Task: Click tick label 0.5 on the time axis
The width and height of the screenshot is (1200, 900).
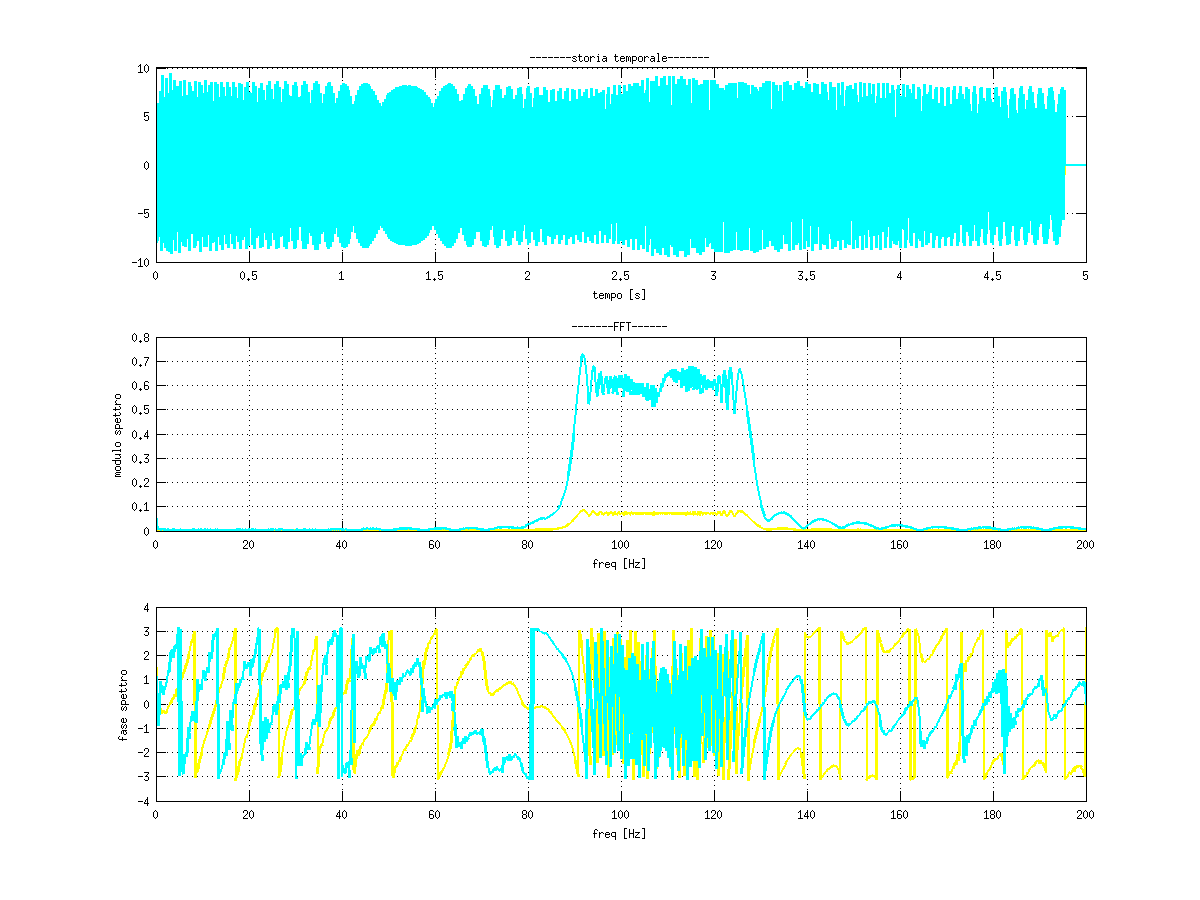Action: (248, 277)
